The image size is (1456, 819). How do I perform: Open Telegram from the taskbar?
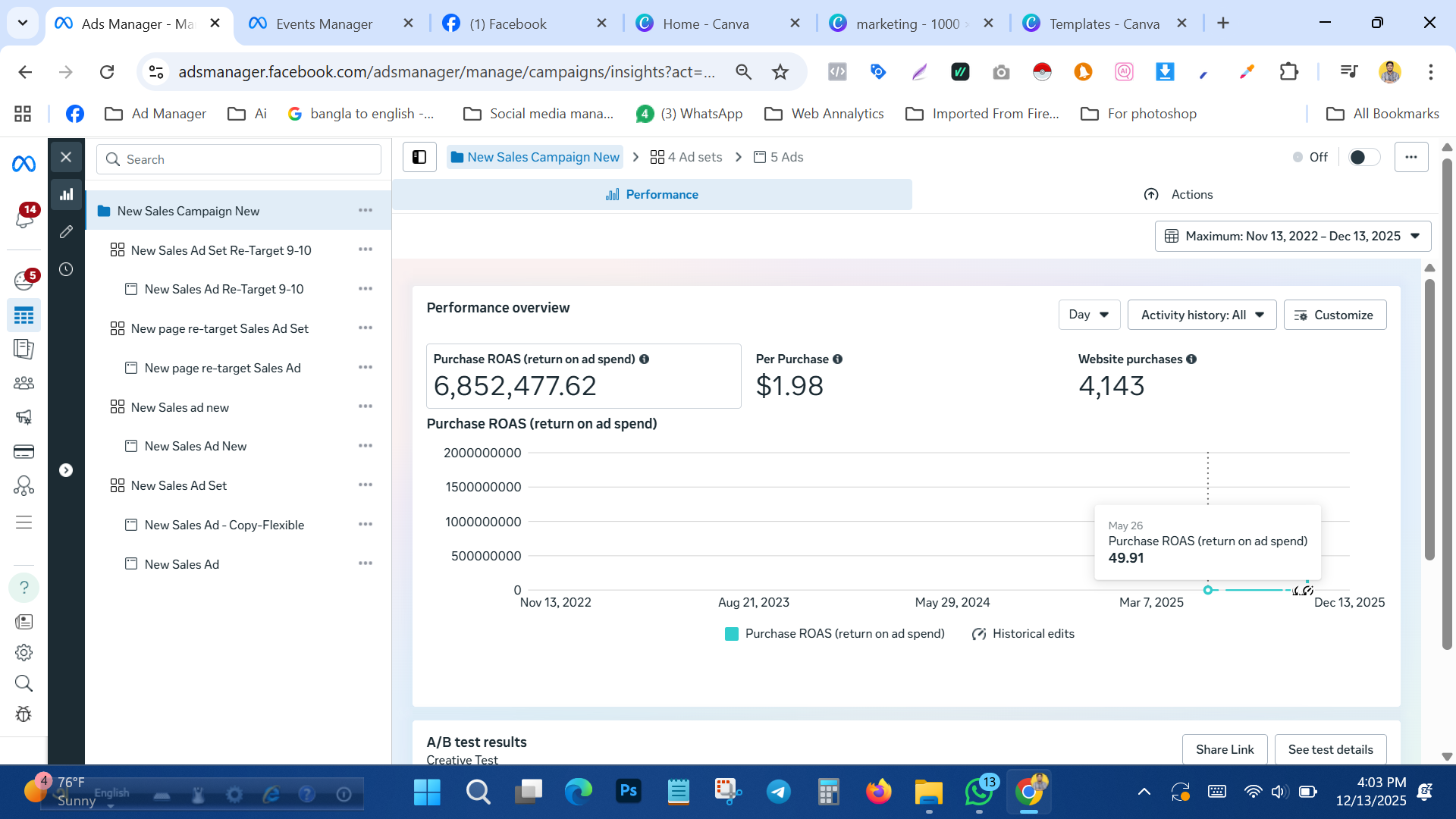click(778, 792)
